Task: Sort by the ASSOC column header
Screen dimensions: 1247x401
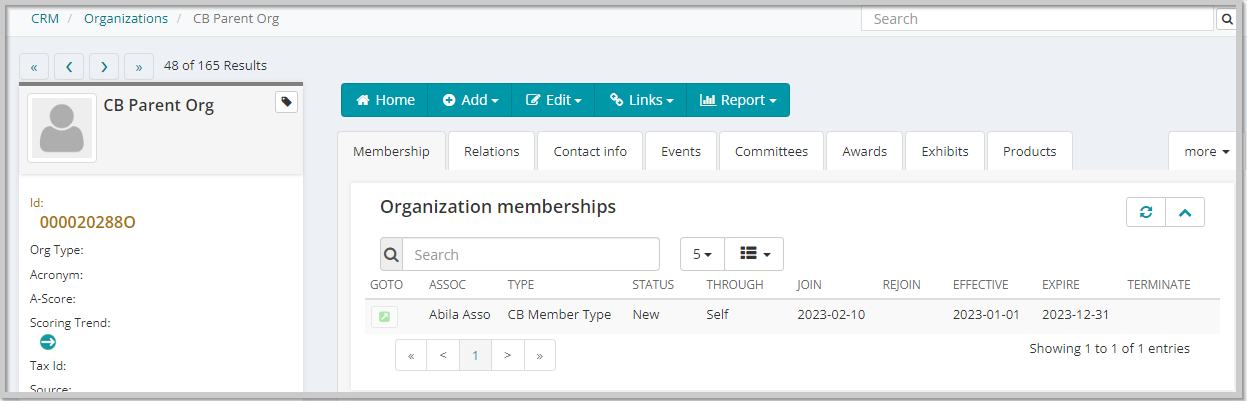Action: click(447, 285)
